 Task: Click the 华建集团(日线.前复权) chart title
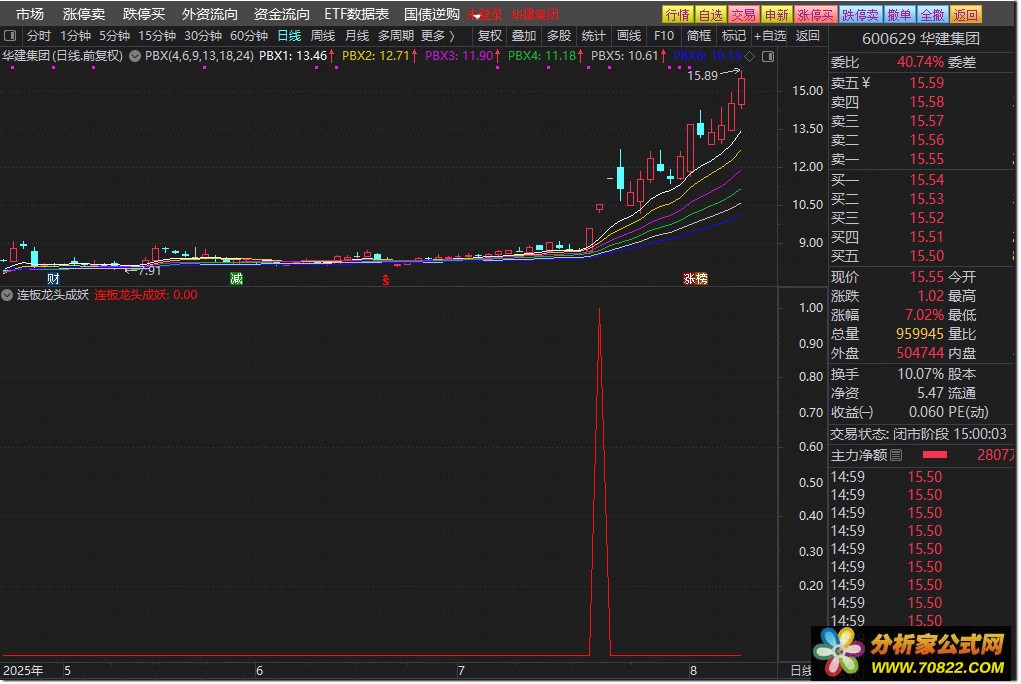[x=62, y=56]
